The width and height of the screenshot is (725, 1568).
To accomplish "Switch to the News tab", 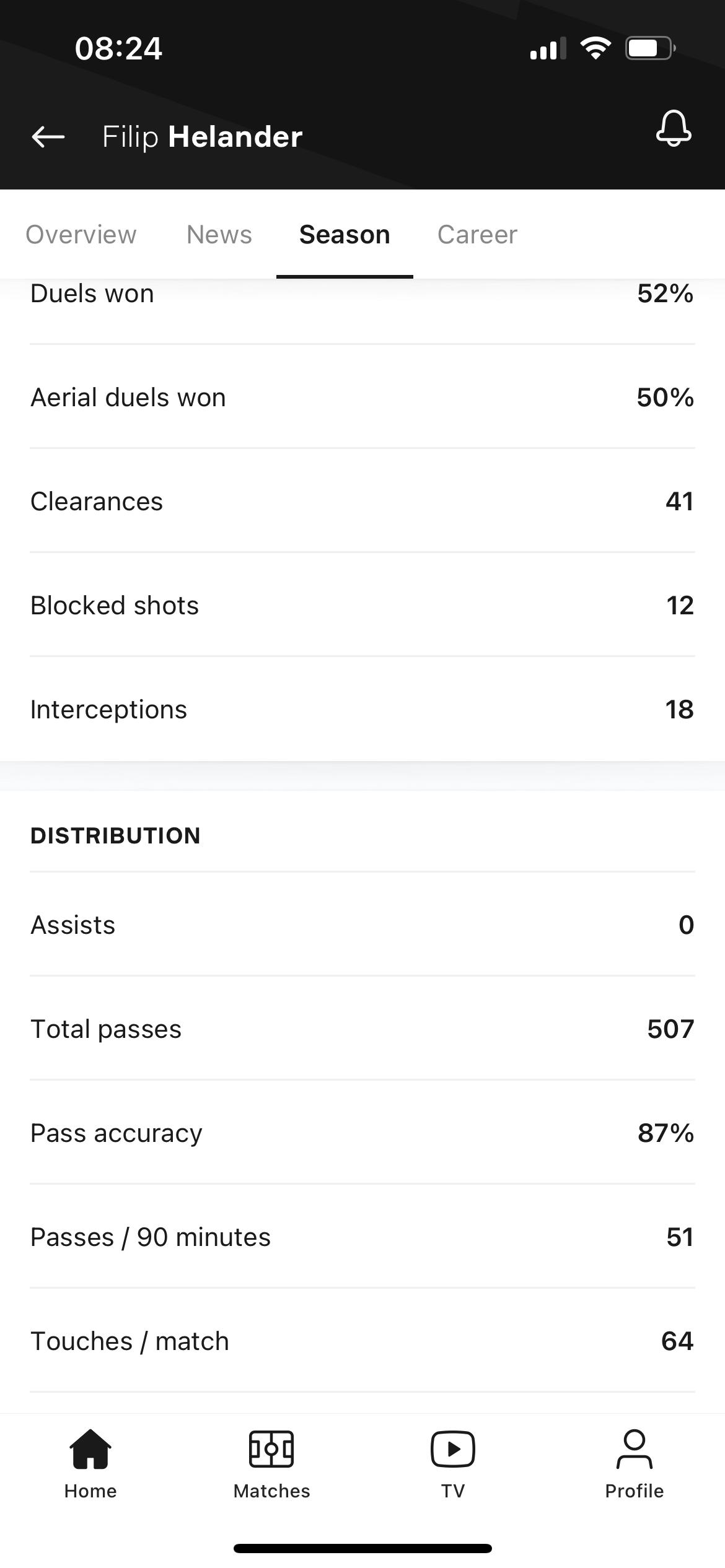I will click(219, 235).
